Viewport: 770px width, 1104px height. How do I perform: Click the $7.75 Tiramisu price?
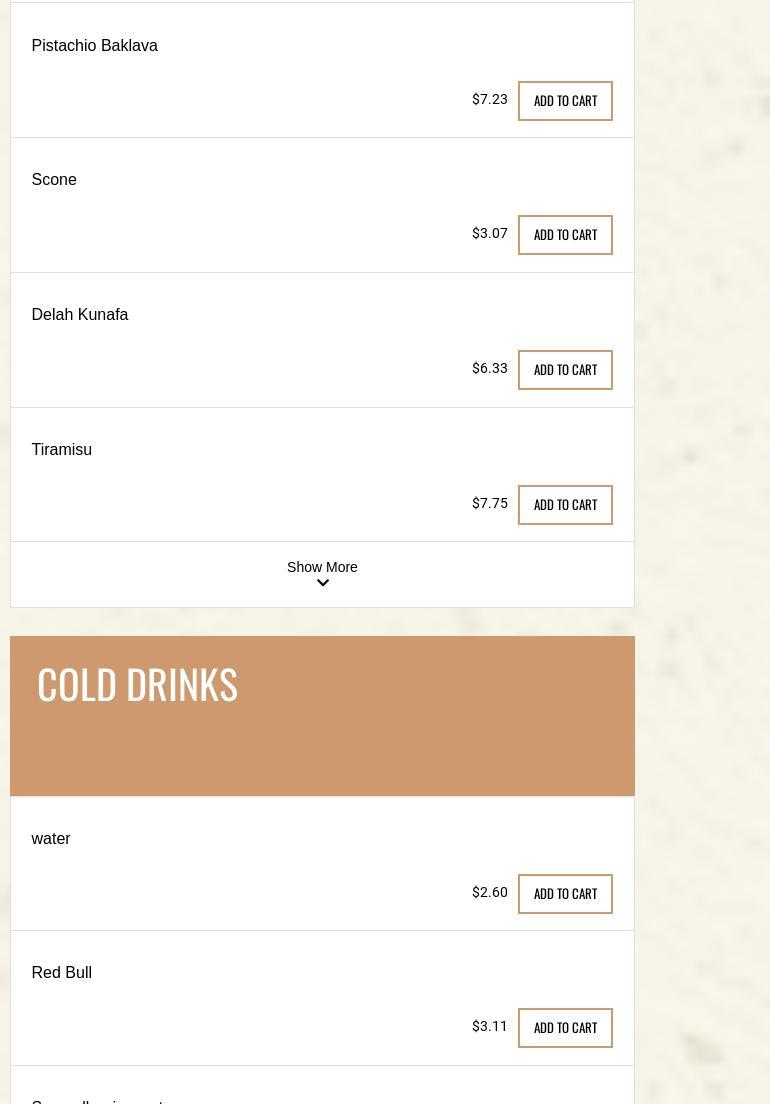490,504
